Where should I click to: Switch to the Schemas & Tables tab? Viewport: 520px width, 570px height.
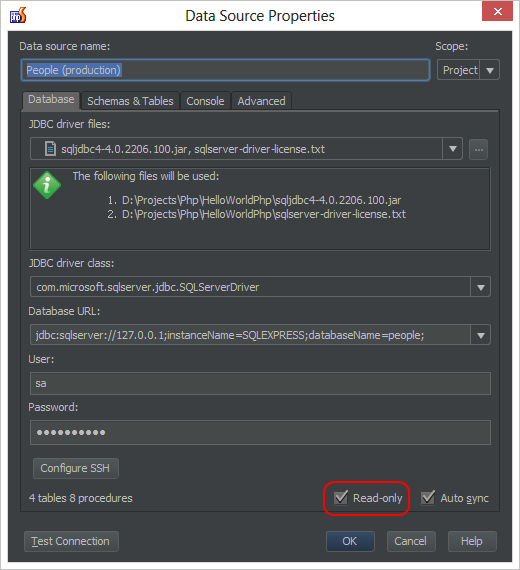[x=130, y=101]
